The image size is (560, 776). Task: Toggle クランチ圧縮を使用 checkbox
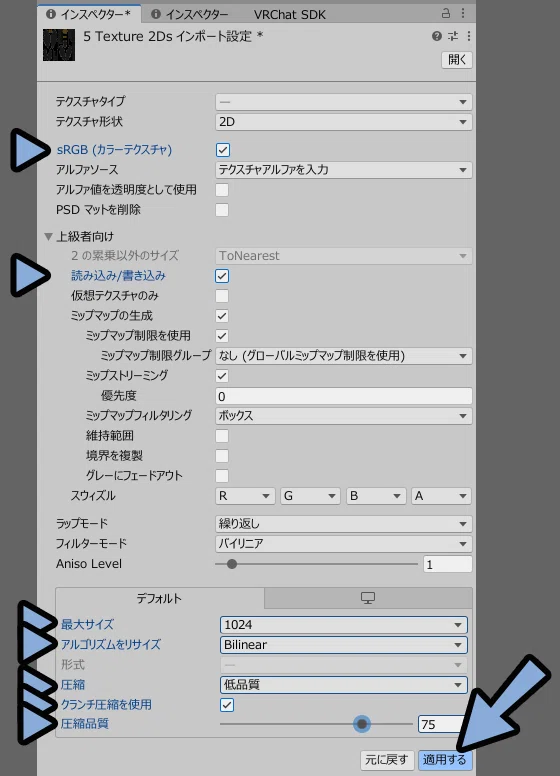(x=227, y=705)
